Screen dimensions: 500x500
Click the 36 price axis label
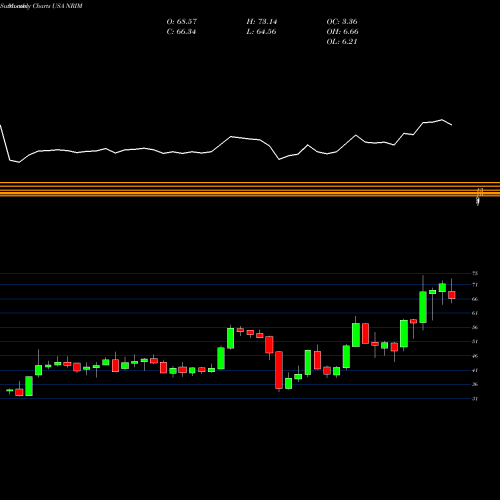coord(475,384)
